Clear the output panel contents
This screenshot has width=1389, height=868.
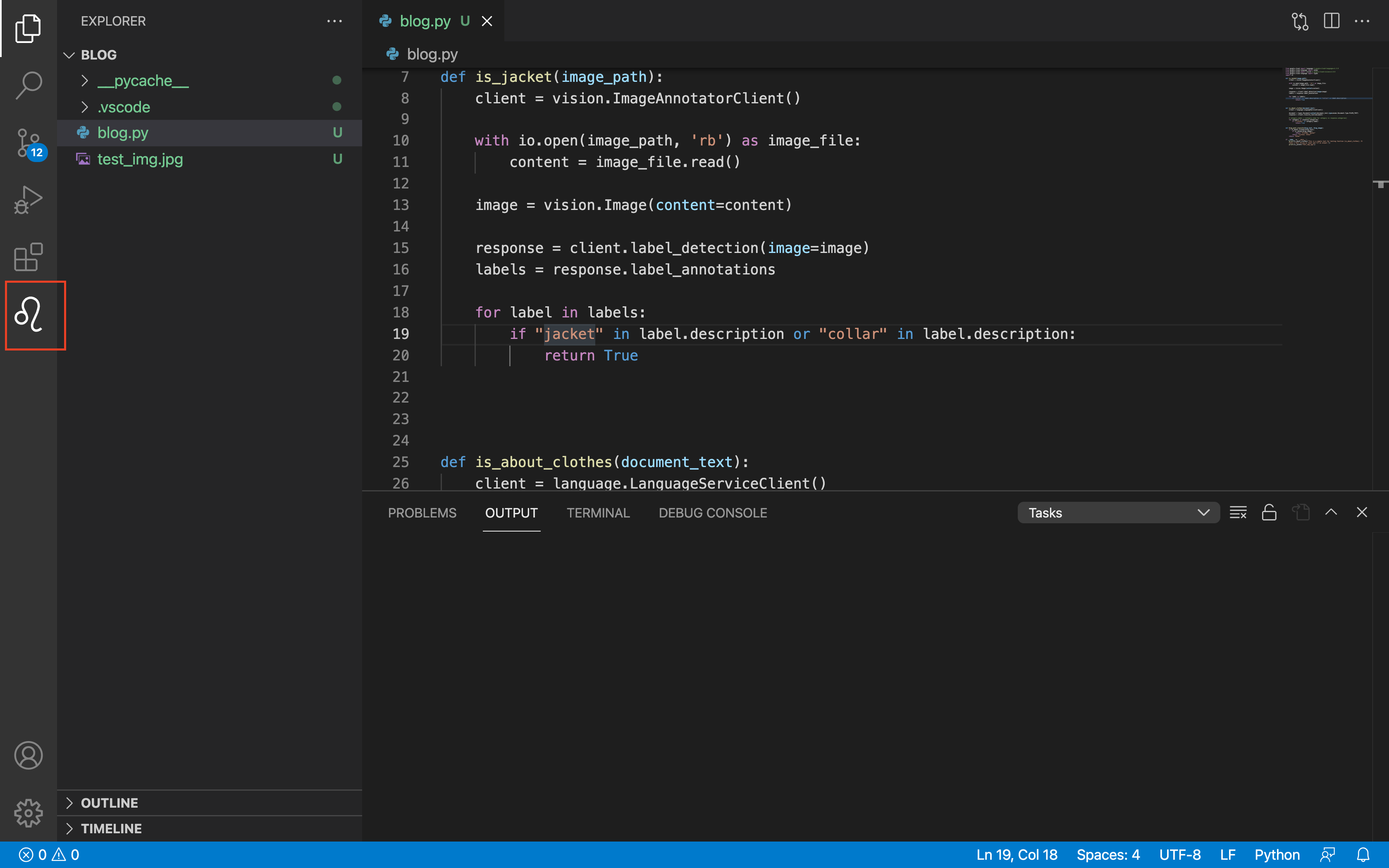pos(1238,513)
